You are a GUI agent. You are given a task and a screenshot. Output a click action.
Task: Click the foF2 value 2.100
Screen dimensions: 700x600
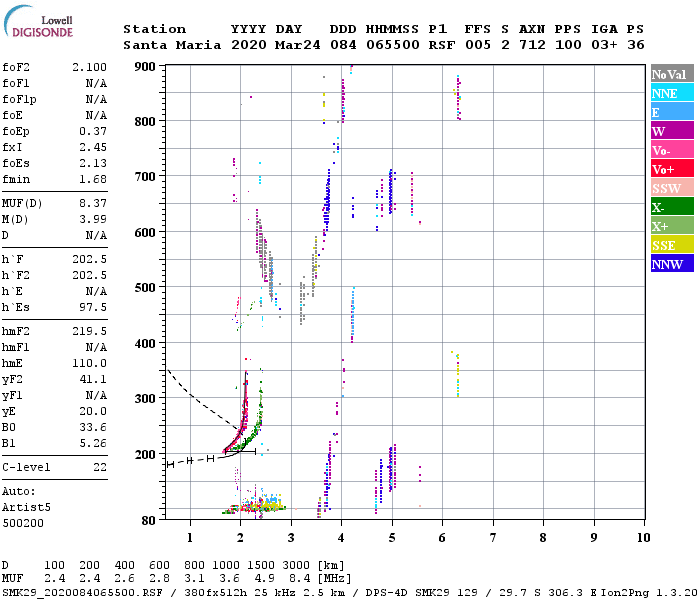(89, 67)
